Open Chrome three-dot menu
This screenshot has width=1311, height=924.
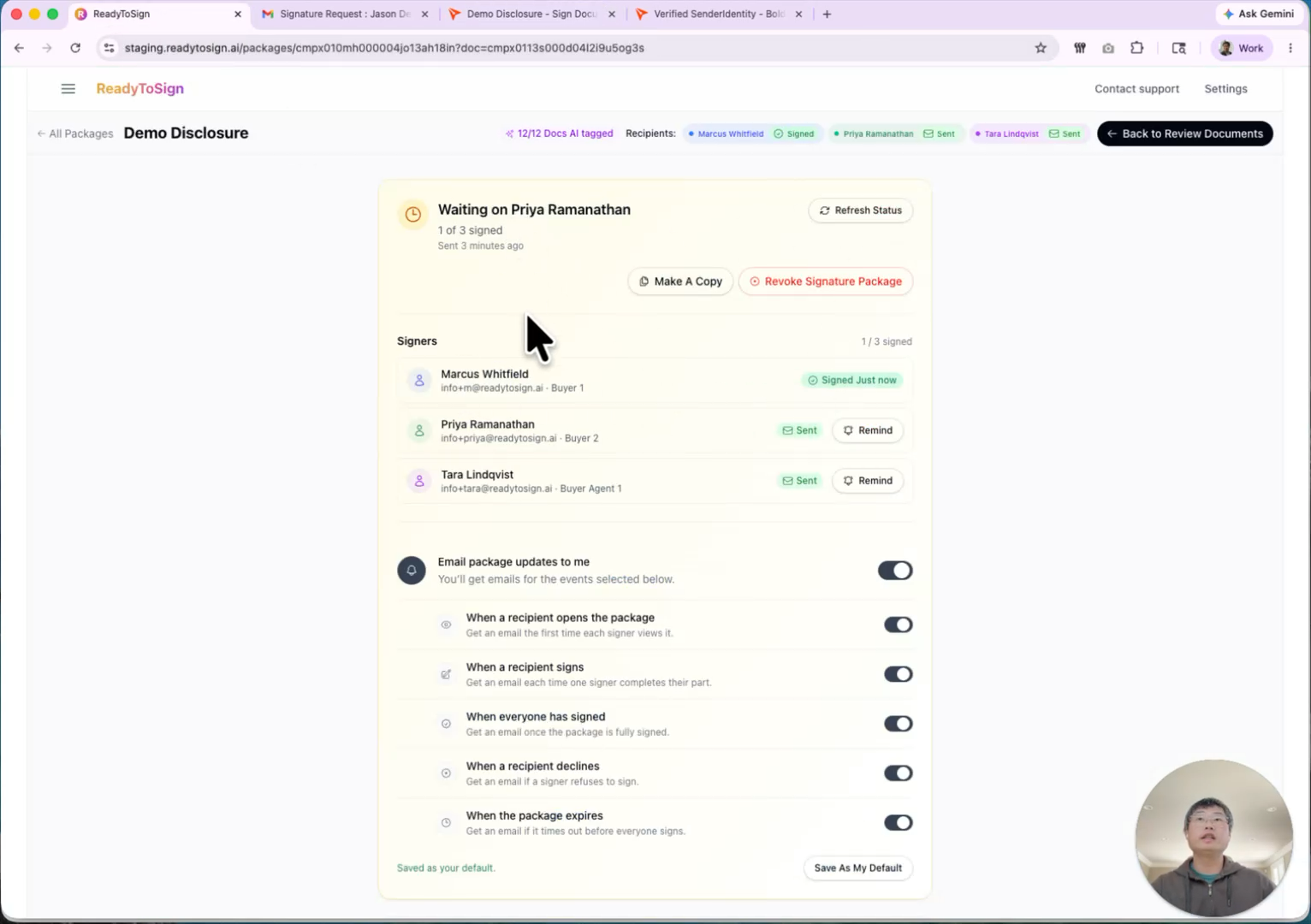click(1290, 48)
